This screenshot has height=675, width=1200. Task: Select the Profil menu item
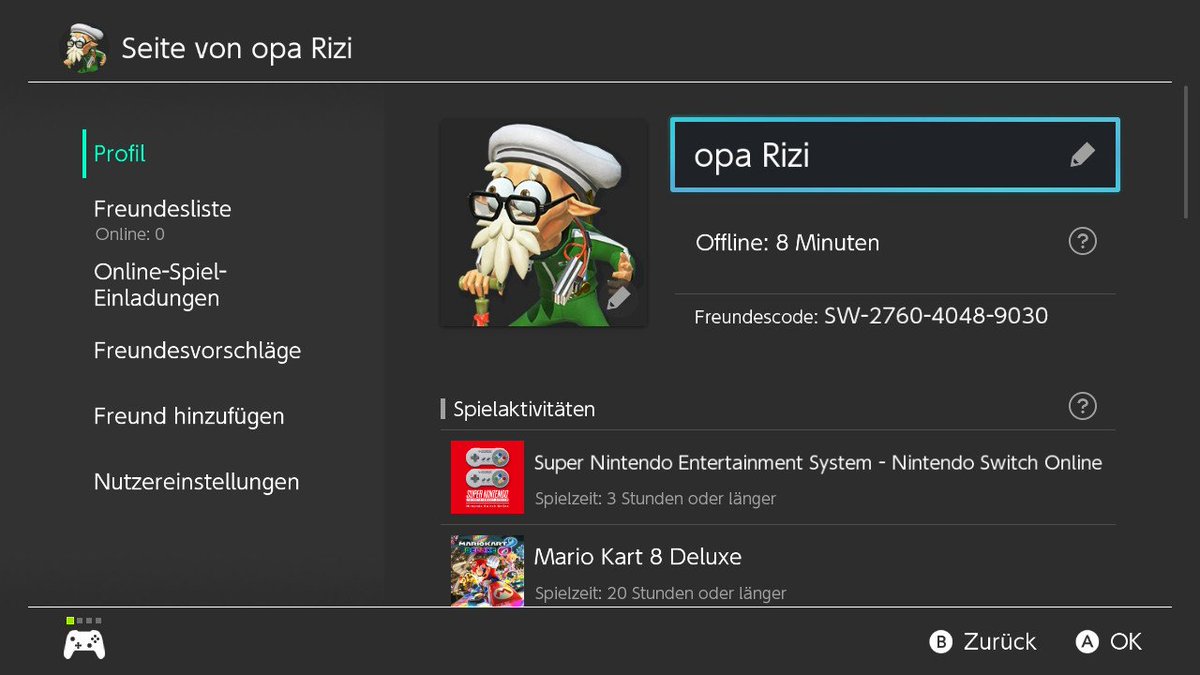pos(120,153)
